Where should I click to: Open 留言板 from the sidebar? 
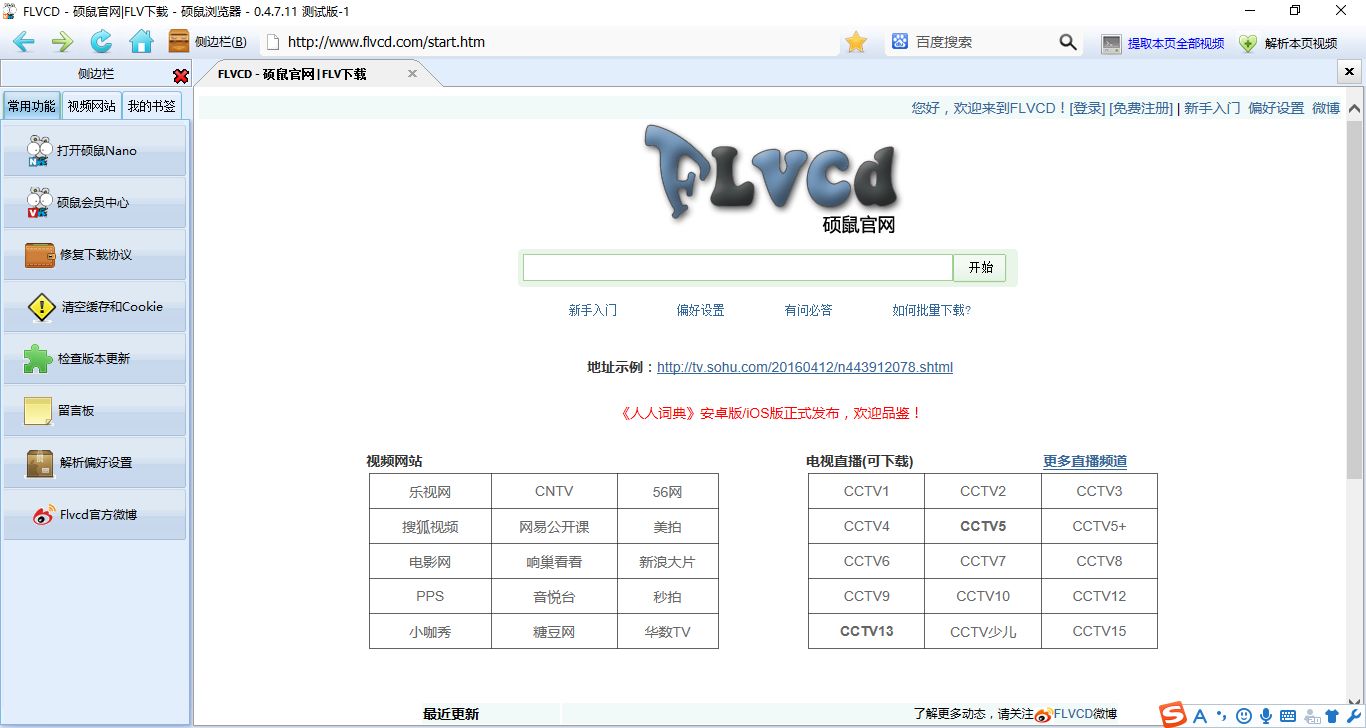tap(95, 410)
